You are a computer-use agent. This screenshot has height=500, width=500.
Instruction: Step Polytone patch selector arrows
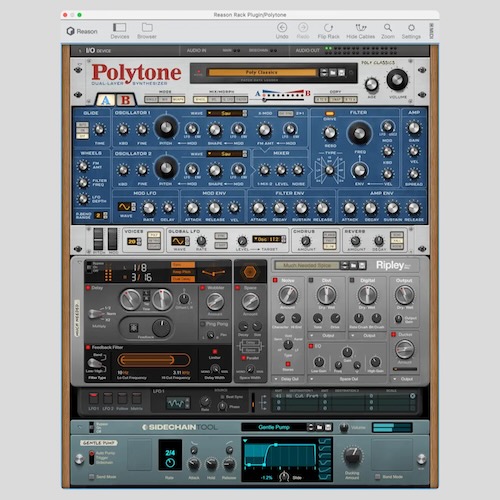click(323, 72)
